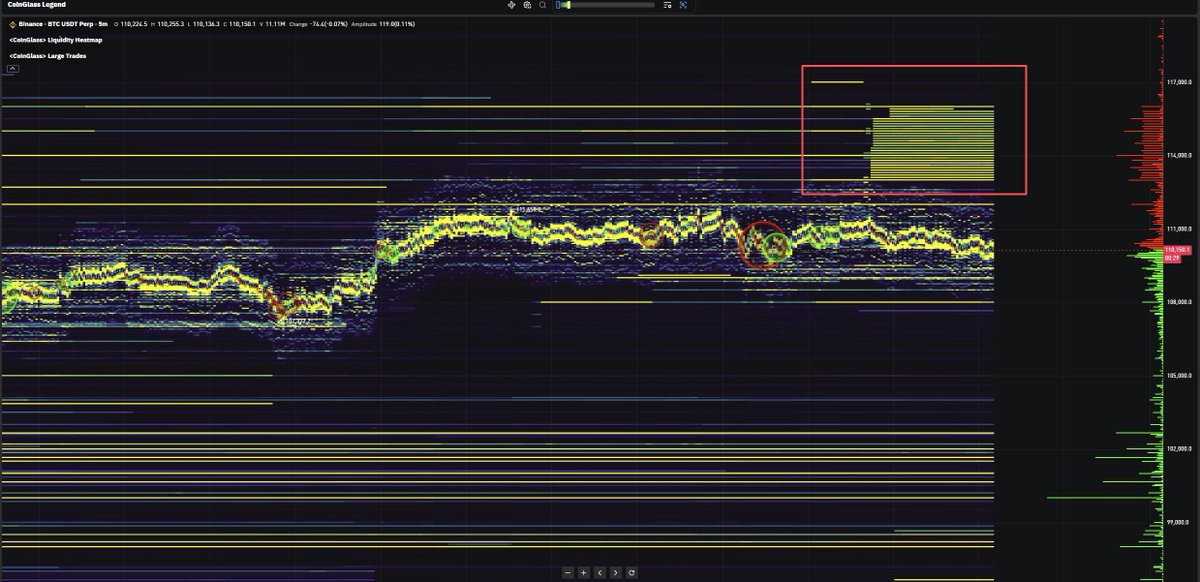
Task: Open the camera screenshot tool
Action: [x=528, y=5]
